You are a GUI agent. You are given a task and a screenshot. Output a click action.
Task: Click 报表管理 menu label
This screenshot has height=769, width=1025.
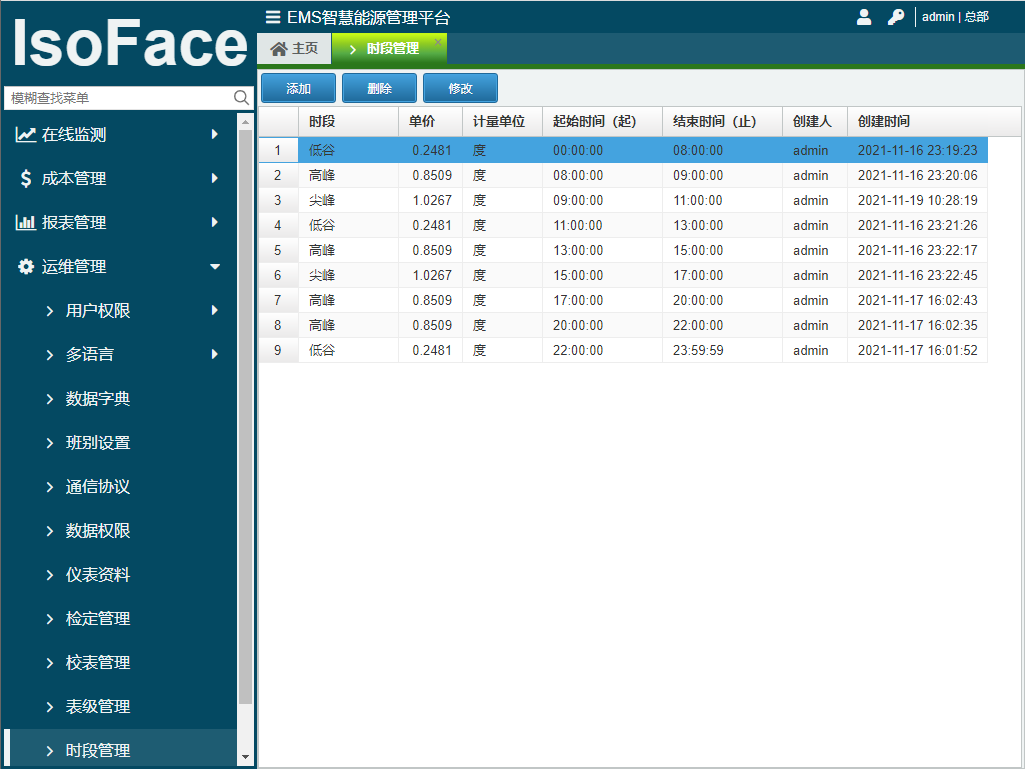click(x=74, y=222)
